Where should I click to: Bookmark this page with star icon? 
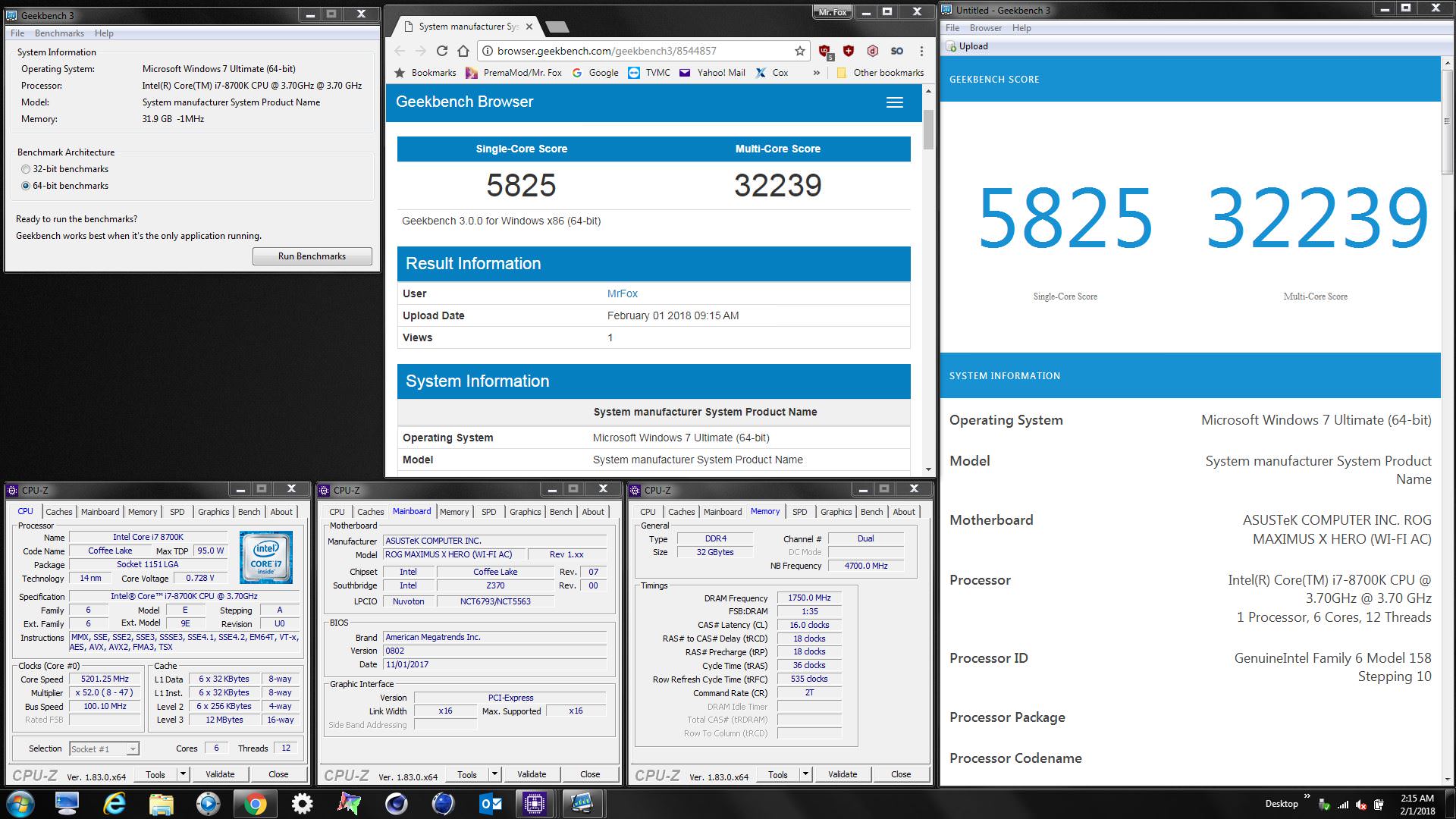(x=799, y=51)
